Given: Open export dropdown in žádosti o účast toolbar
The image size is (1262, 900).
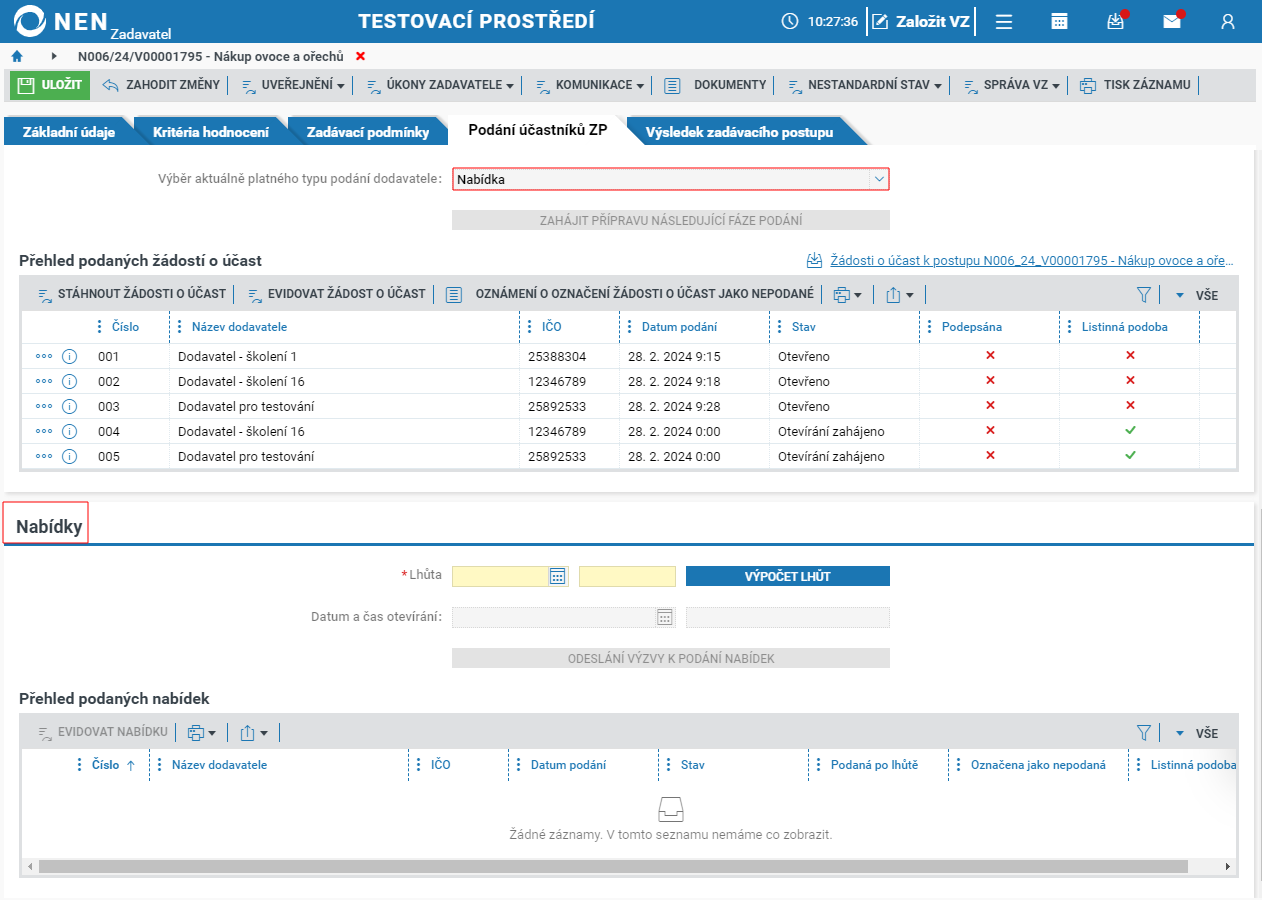Looking at the screenshot, I should tap(899, 295).
